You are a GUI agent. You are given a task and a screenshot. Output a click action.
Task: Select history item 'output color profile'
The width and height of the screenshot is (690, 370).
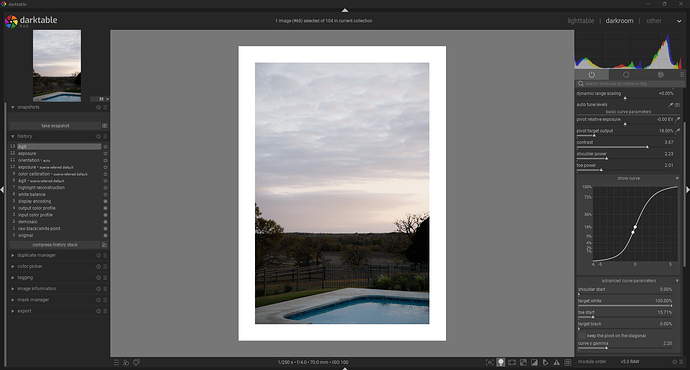(37, 208)
